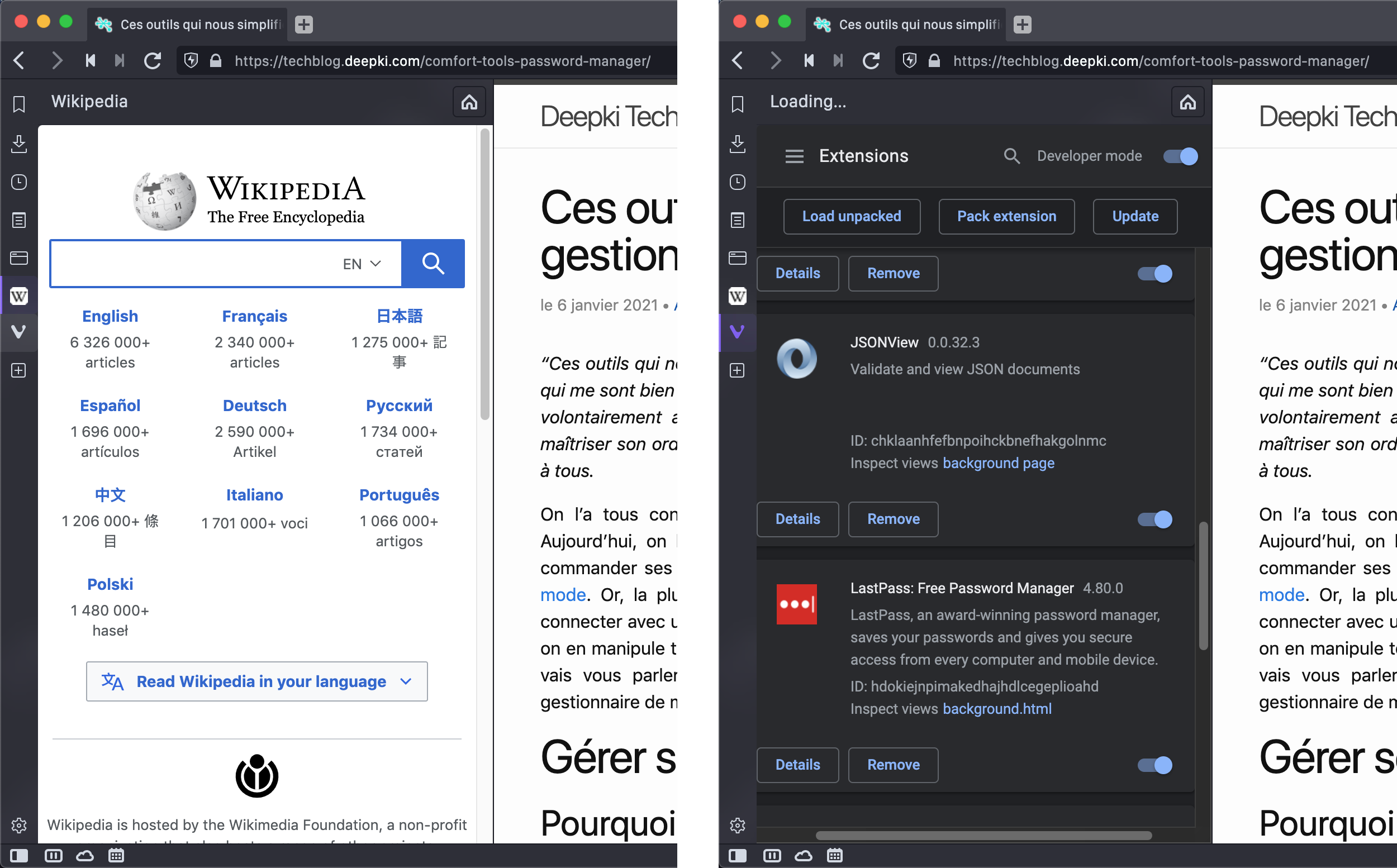Open the EN language dropdown in Wikipedia search

point(362,264)
